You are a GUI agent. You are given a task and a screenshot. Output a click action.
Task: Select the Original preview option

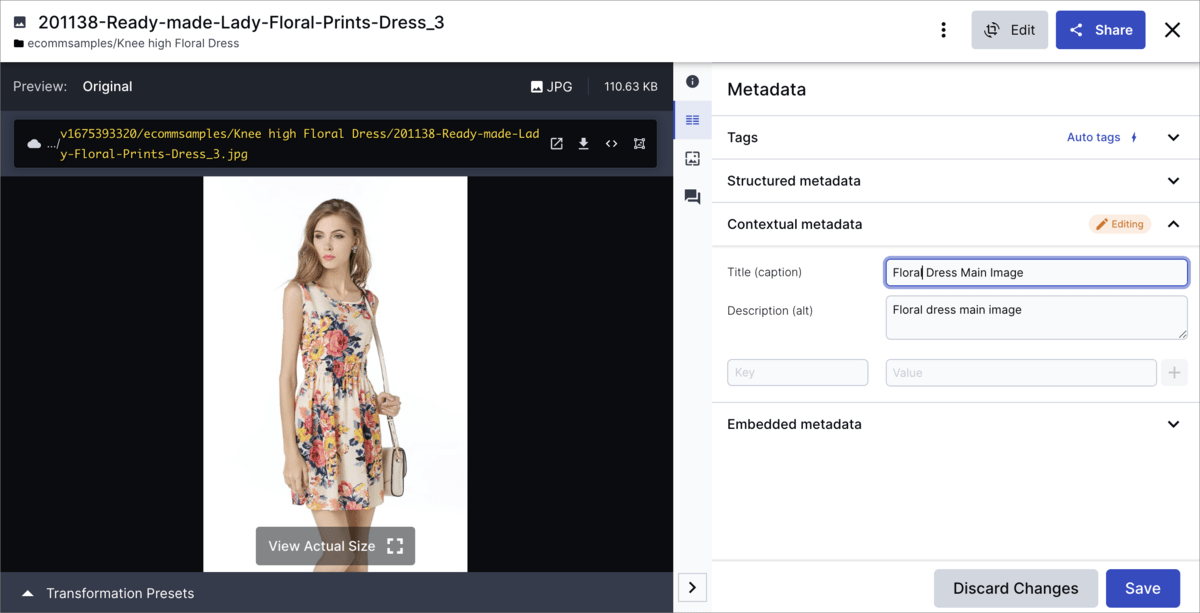point(107,86)
